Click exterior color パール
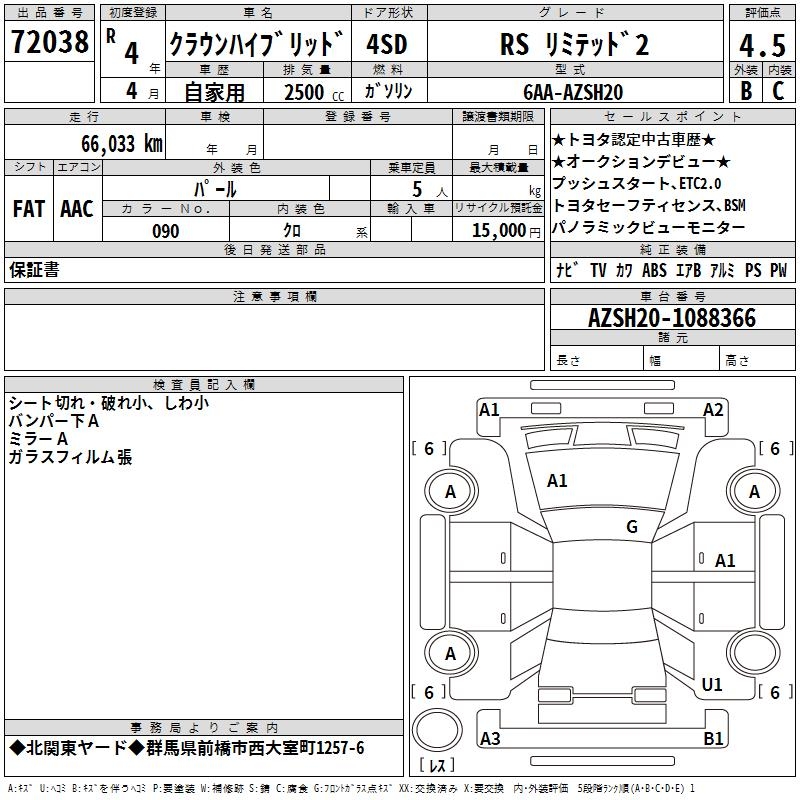The height and width of the screenshot is (800, 800). click(x=215, y=189)
